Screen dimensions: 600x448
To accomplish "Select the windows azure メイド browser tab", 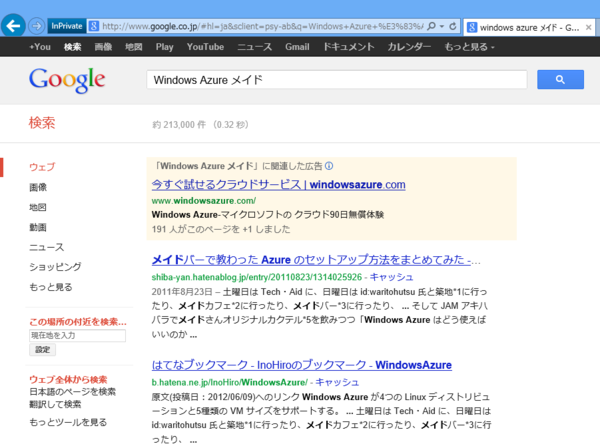I will click(530, 28).
